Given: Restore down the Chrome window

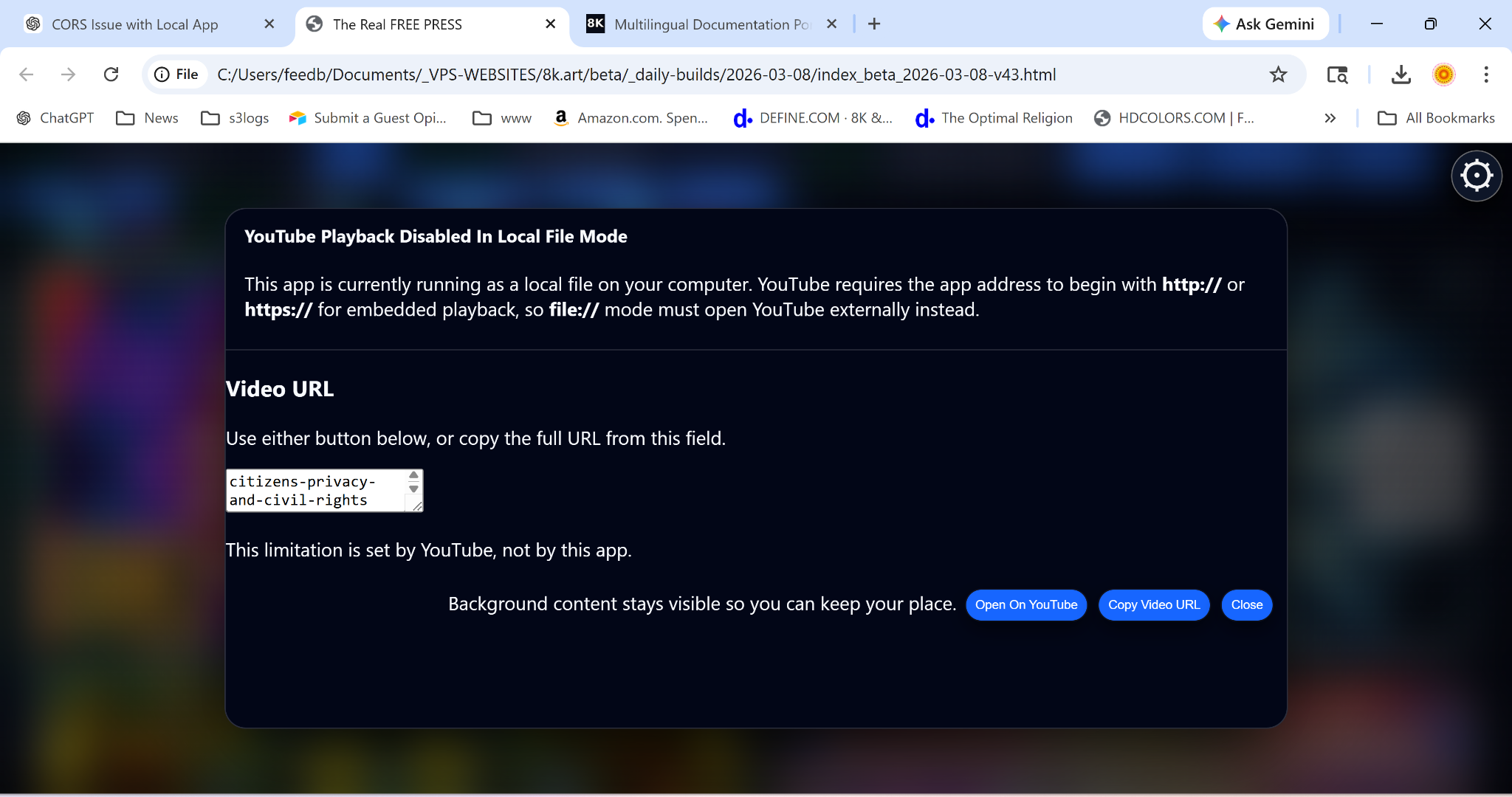Looking at the screenshot, I should (x=1431, y=24).
